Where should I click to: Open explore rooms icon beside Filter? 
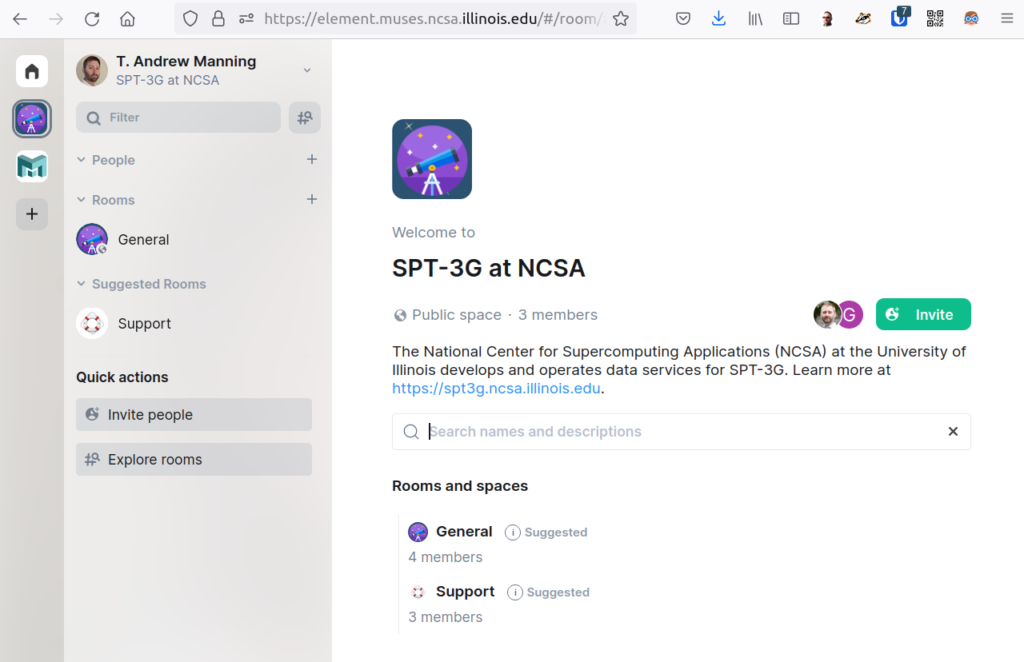304,118
